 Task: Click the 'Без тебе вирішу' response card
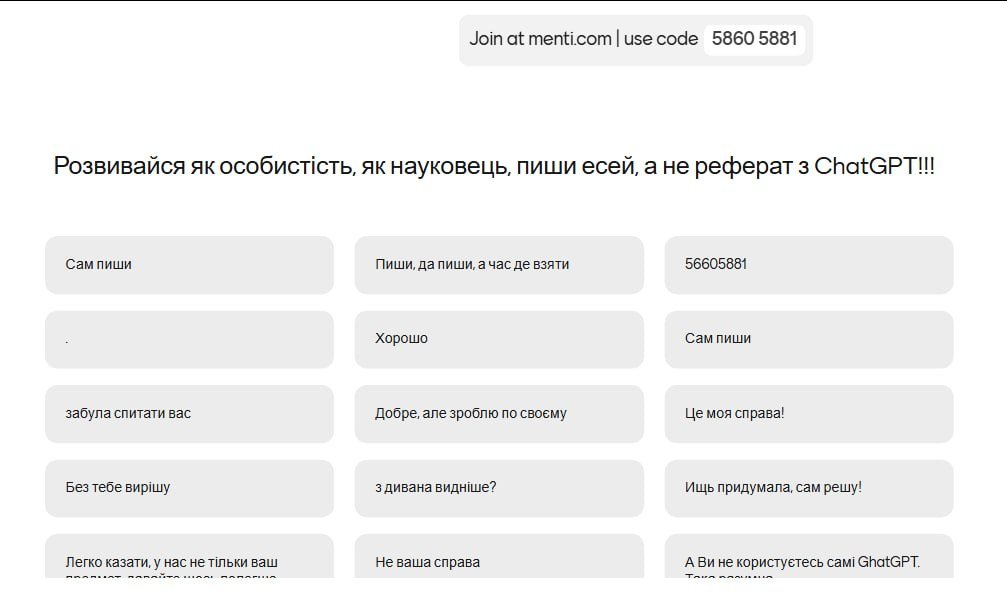pos(189,488)
